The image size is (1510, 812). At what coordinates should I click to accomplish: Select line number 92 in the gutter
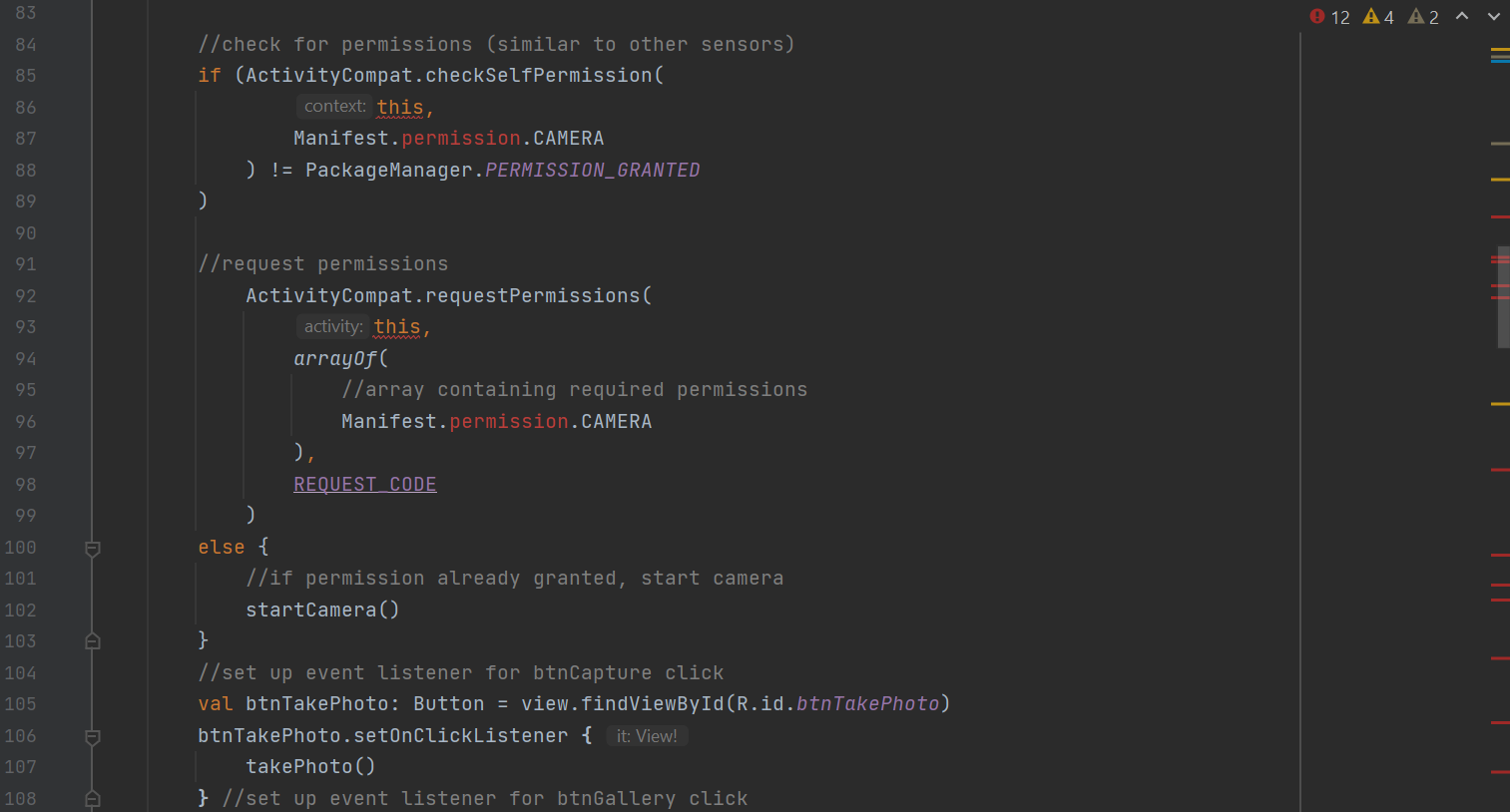(x=26, y=296)
